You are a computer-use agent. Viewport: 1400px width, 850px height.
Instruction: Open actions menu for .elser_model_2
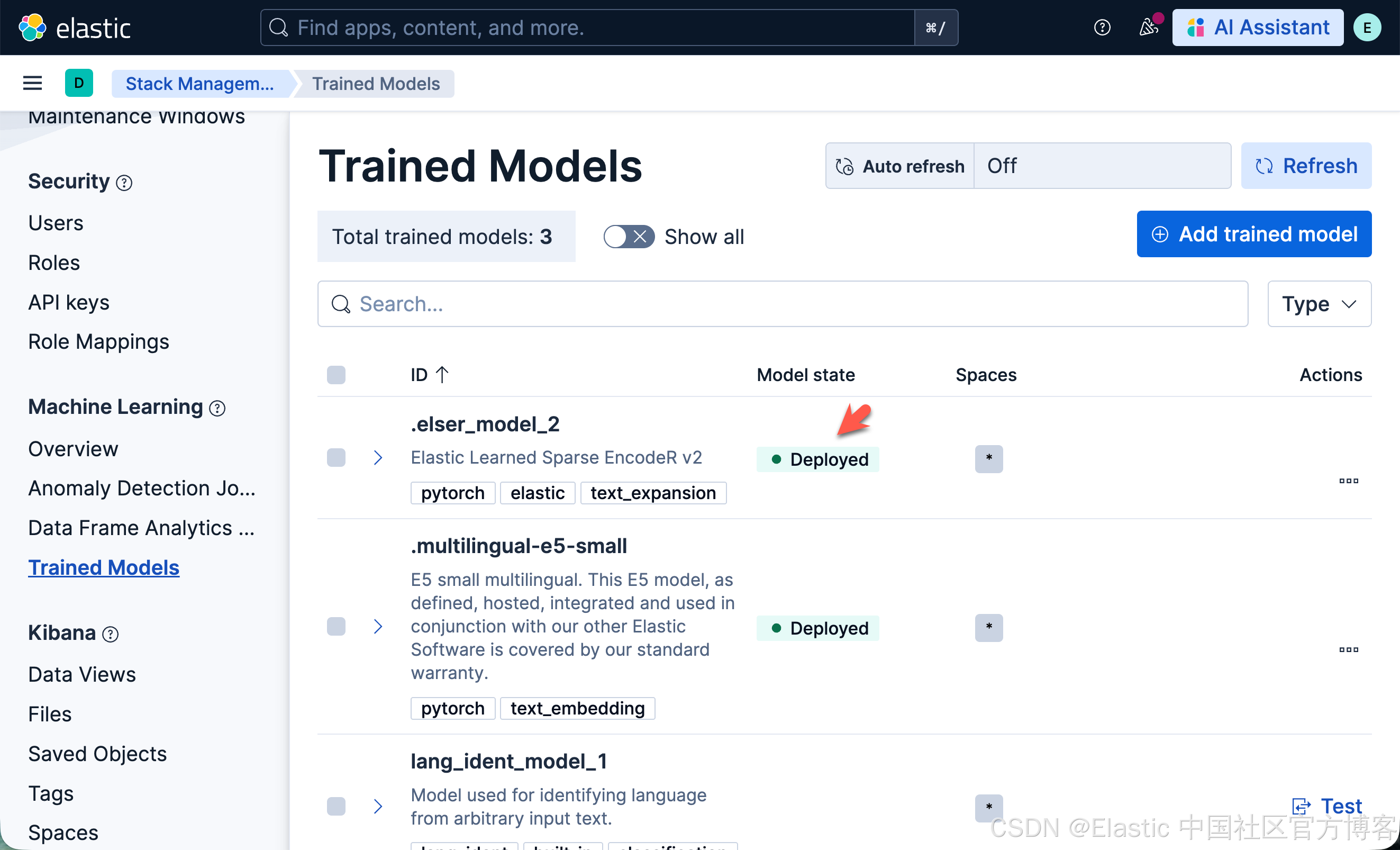[x=1348, y=481]
